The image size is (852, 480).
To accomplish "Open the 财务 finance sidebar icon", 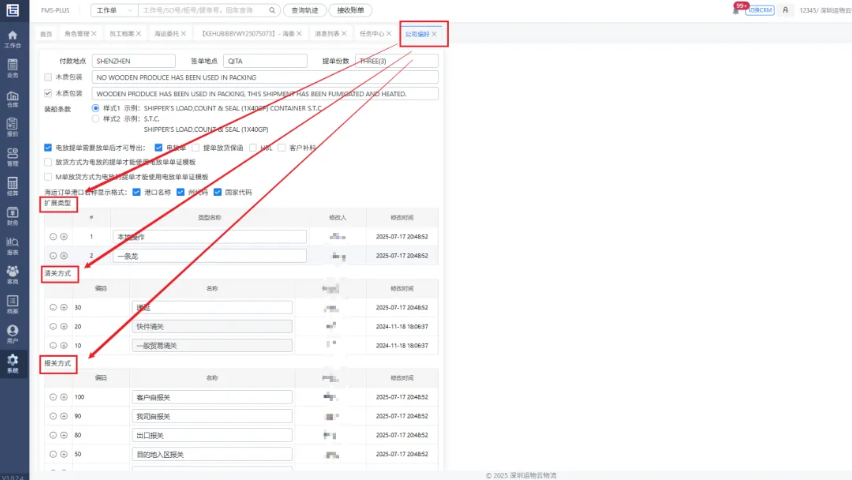I will pos(12,213).
